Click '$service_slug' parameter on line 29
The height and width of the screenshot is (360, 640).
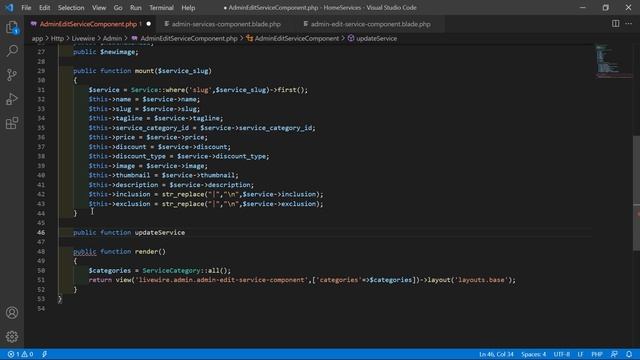tap(183, 71)
